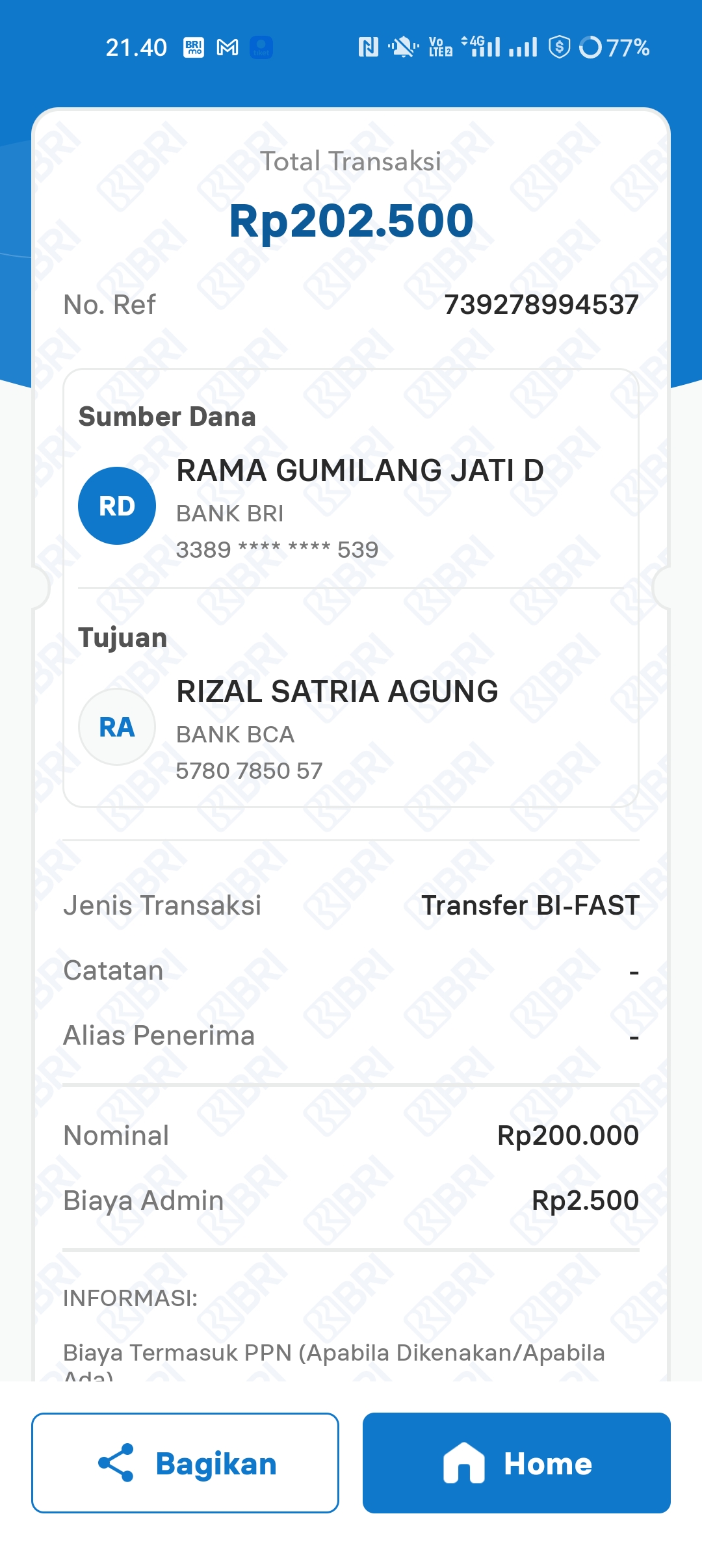Tap the sender name RAMA GUMILANG JATI D
The image size is (702, 1568).
(x=360, y=470)
